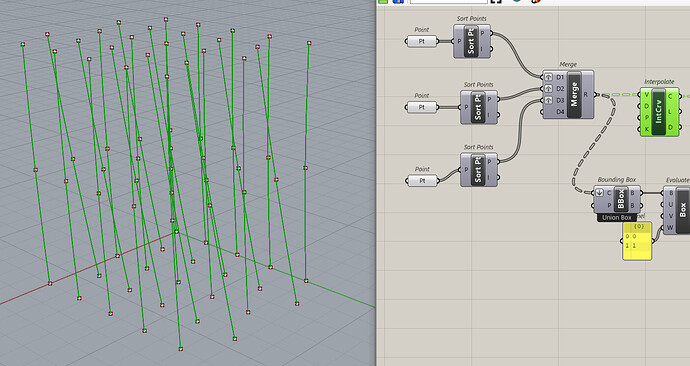The image size is (690, 366).
Task: Click the D4 input on Merge
Action: pyautogui.click(x=560, y=112)
